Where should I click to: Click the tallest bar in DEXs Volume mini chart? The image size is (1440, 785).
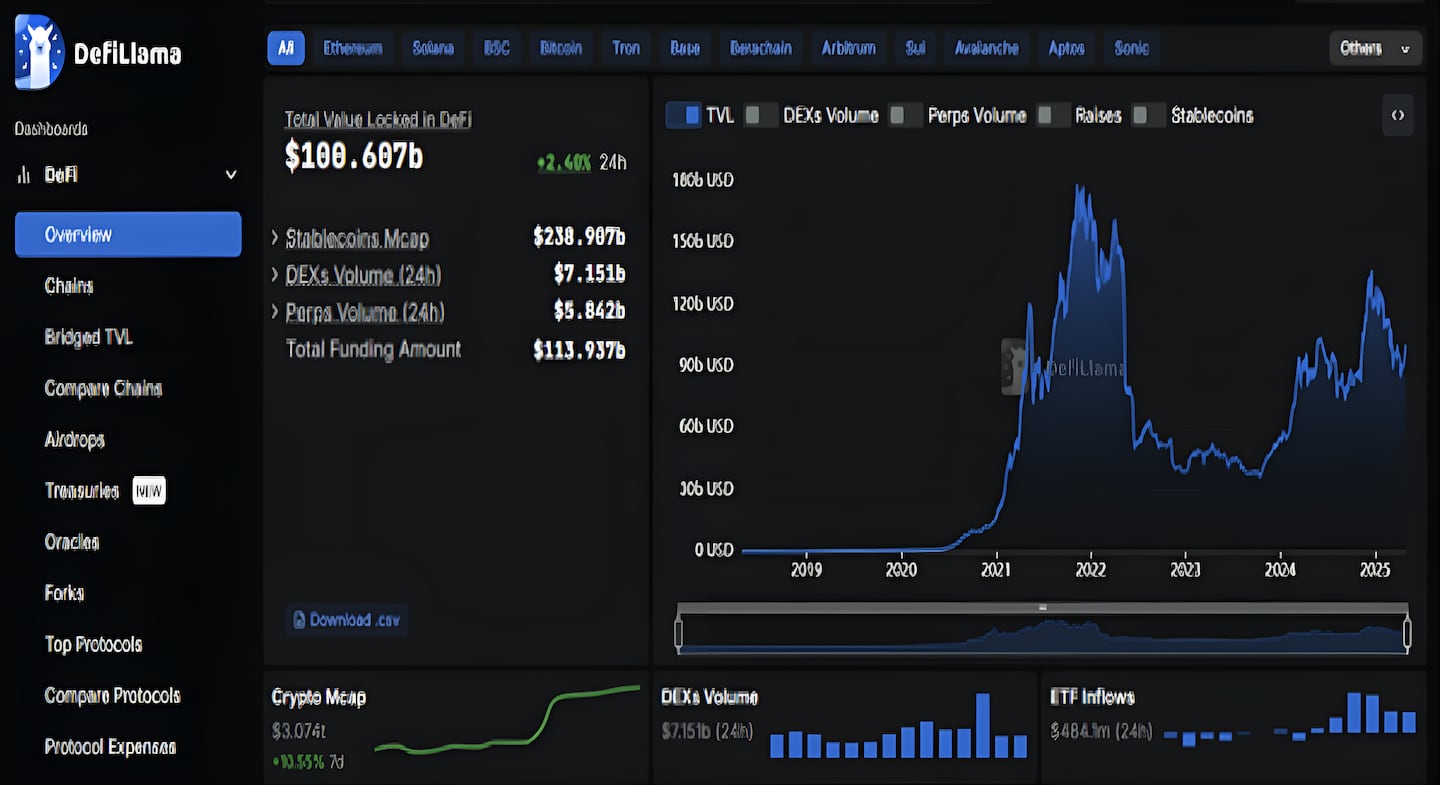point(983,725)
